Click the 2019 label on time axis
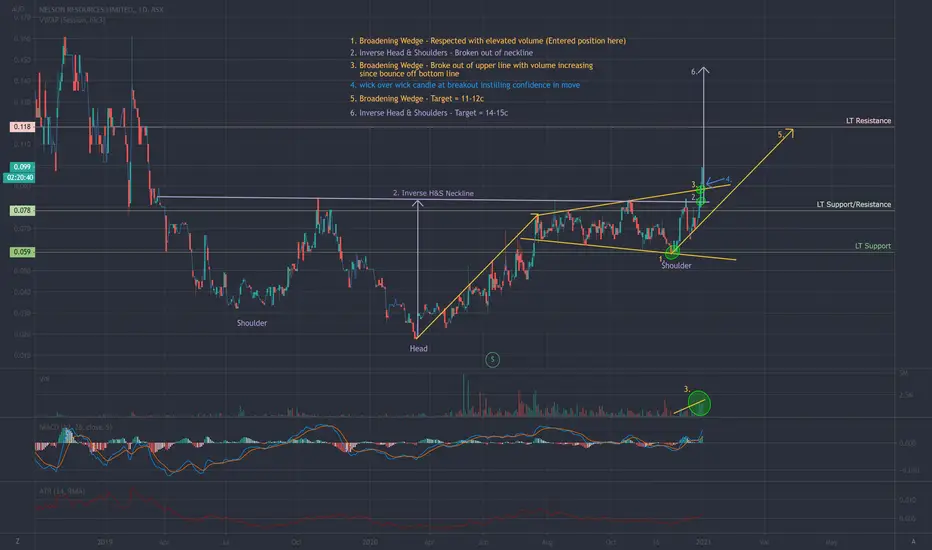Image resolution: width=932 pixels, height=550 pixels. [x=105, y=542]
